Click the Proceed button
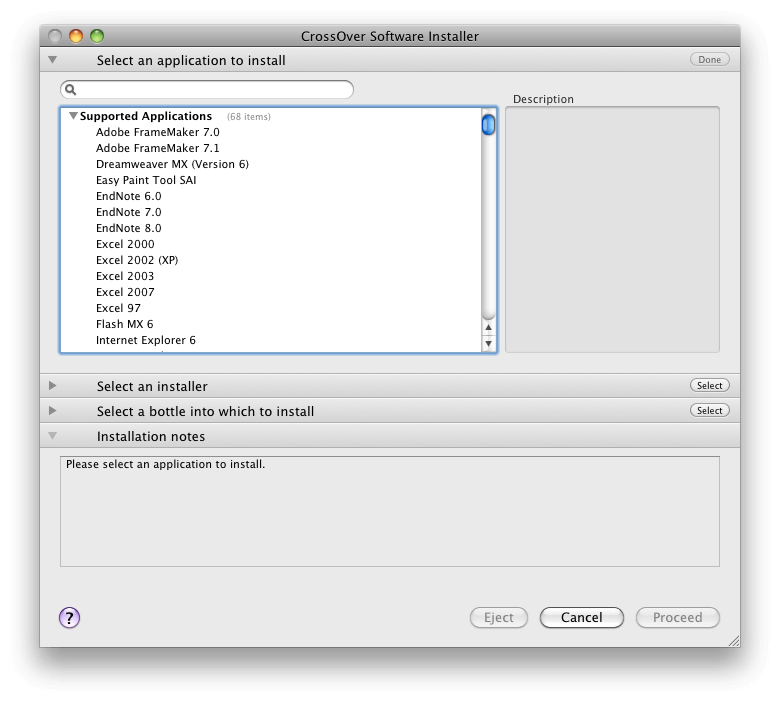 point(678,617)
